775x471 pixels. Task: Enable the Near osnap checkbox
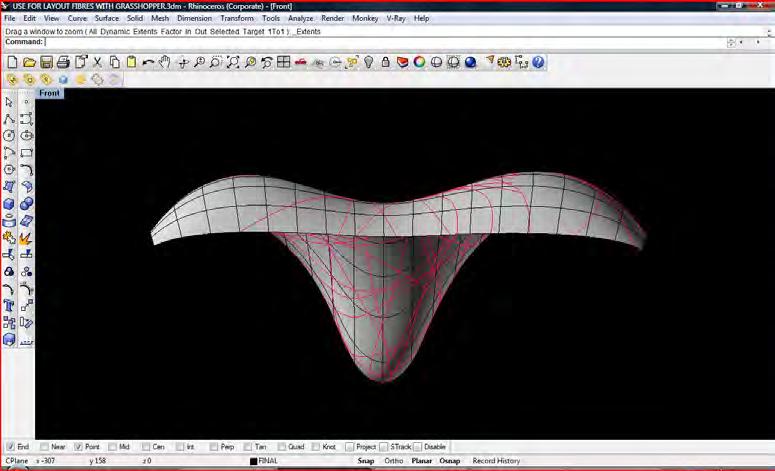(44, 447)
